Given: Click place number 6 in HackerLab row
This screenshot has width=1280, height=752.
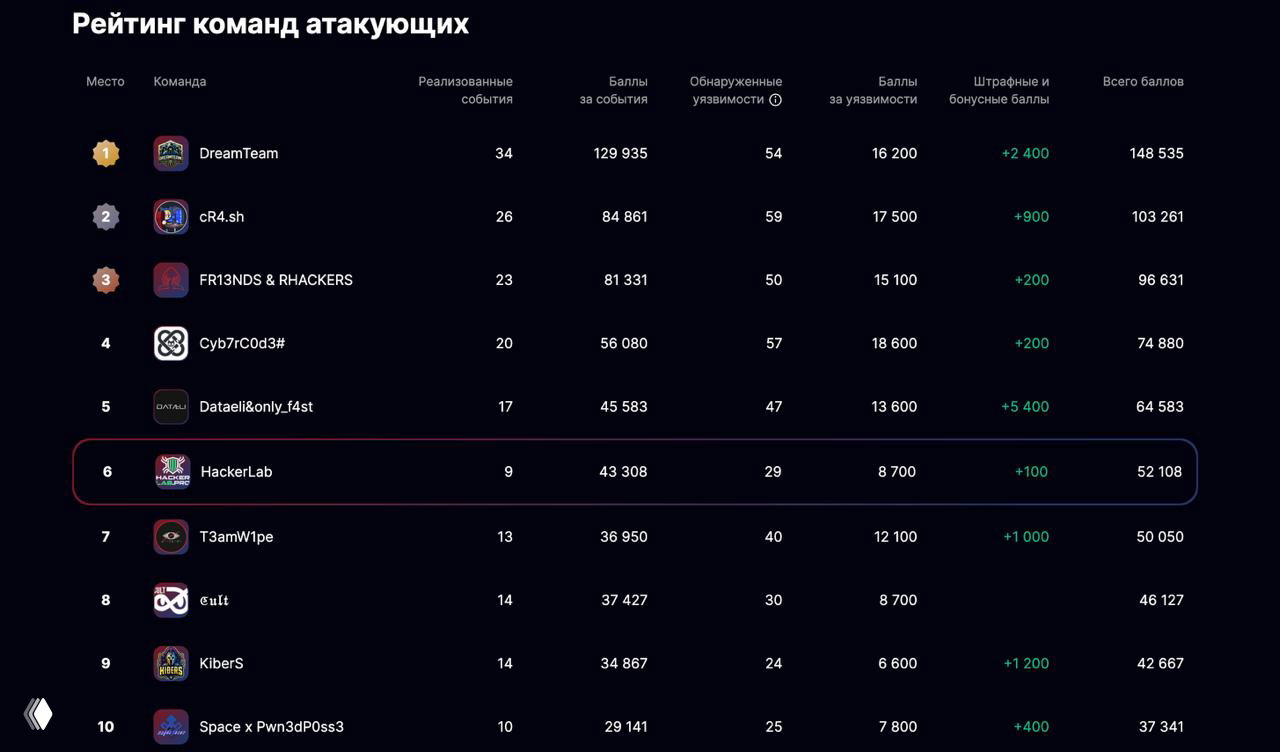Looking at the screenshot, I should pos(107,472).
